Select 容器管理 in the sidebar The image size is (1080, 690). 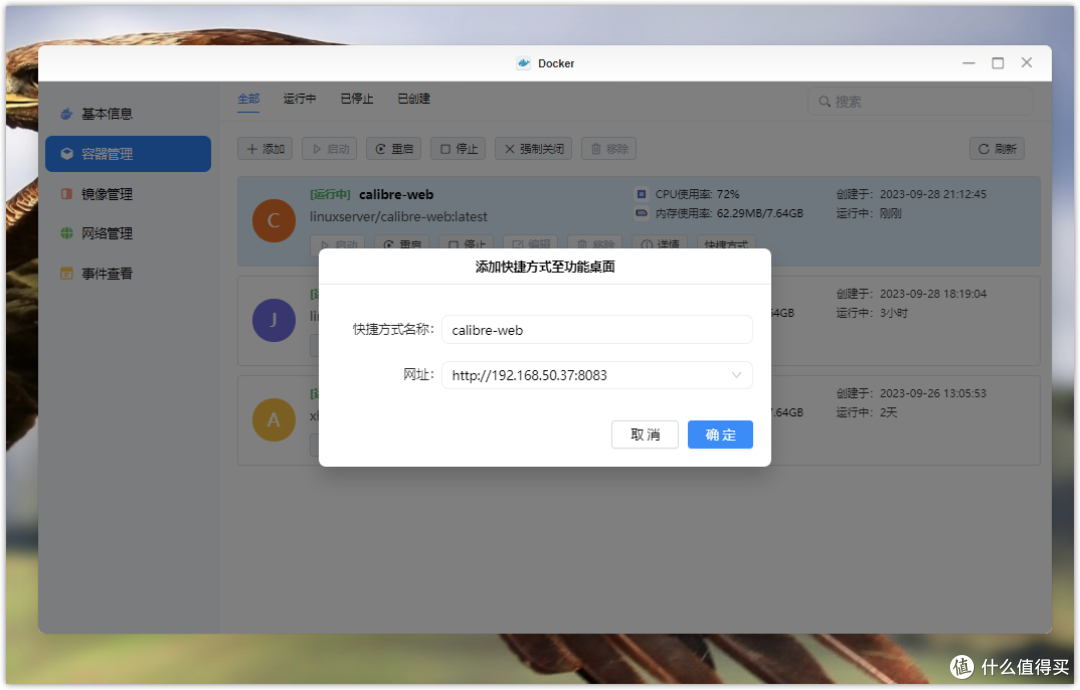128,154
